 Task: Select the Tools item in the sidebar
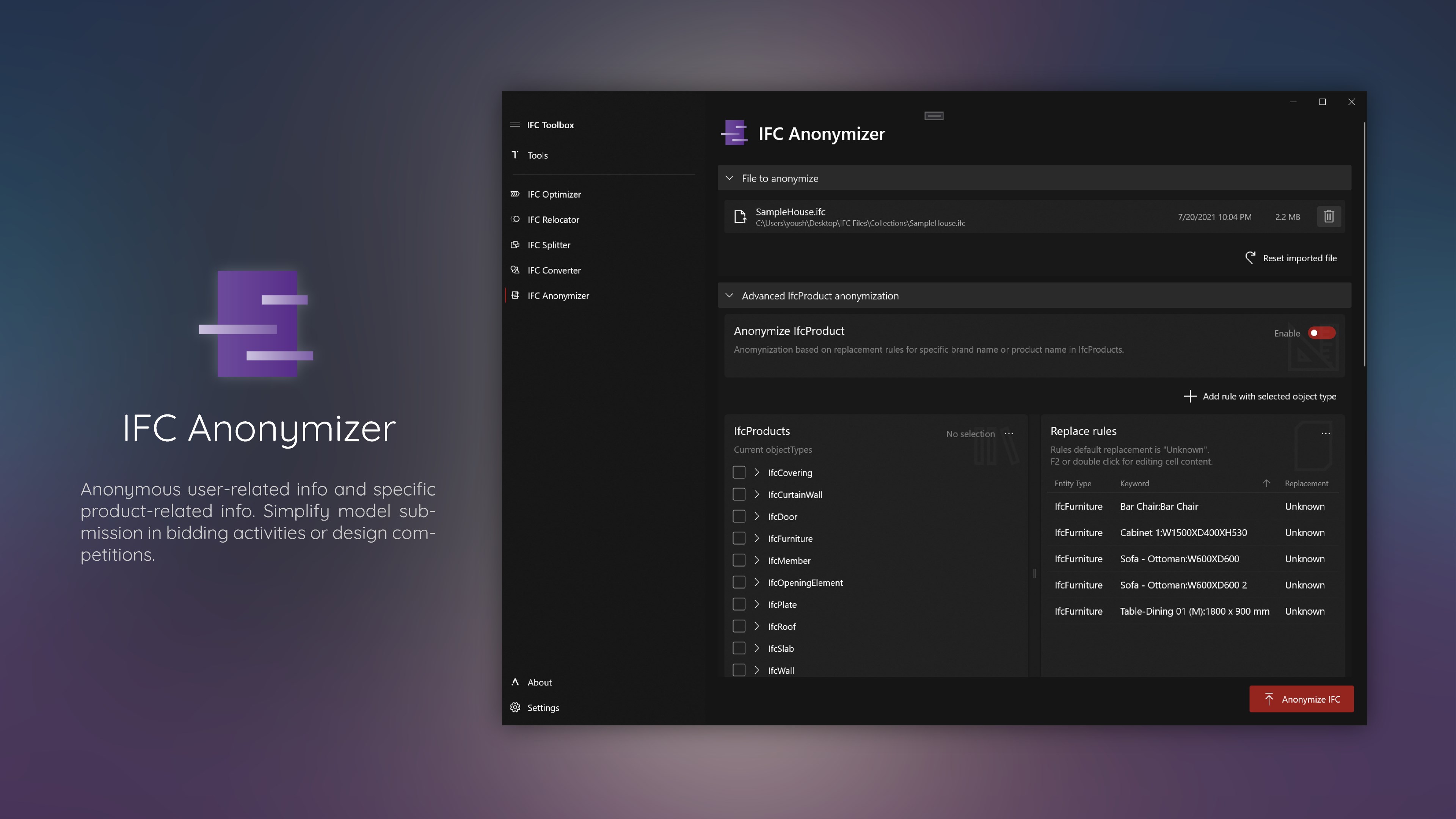pos(537,155)
